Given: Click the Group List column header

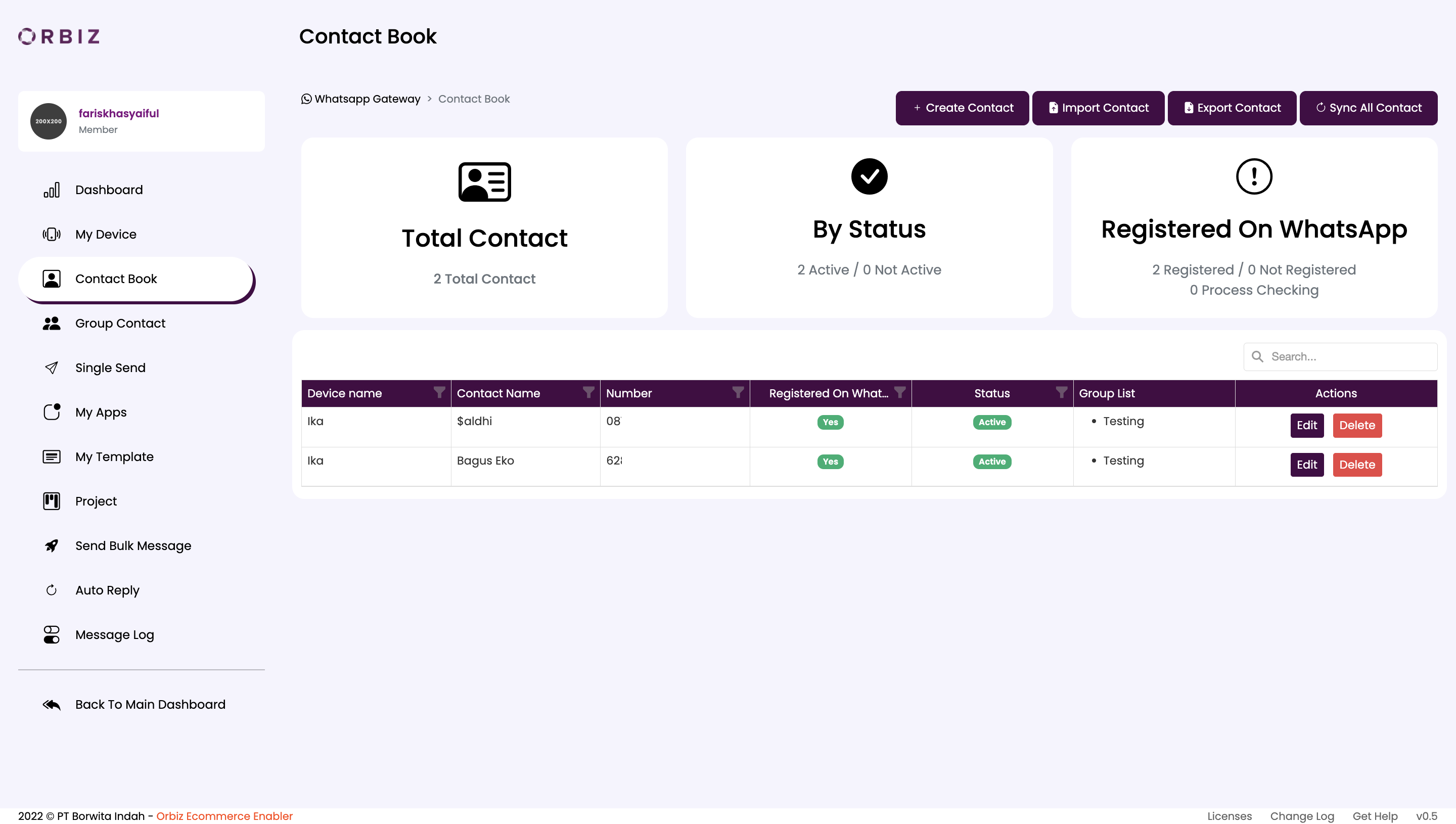Looking at the screenshot, I should click(1154, 393).
